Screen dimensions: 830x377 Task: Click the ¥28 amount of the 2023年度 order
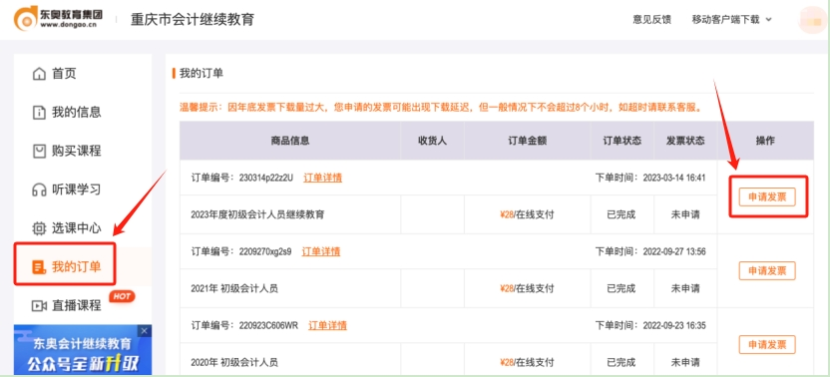tap(507, 215)
